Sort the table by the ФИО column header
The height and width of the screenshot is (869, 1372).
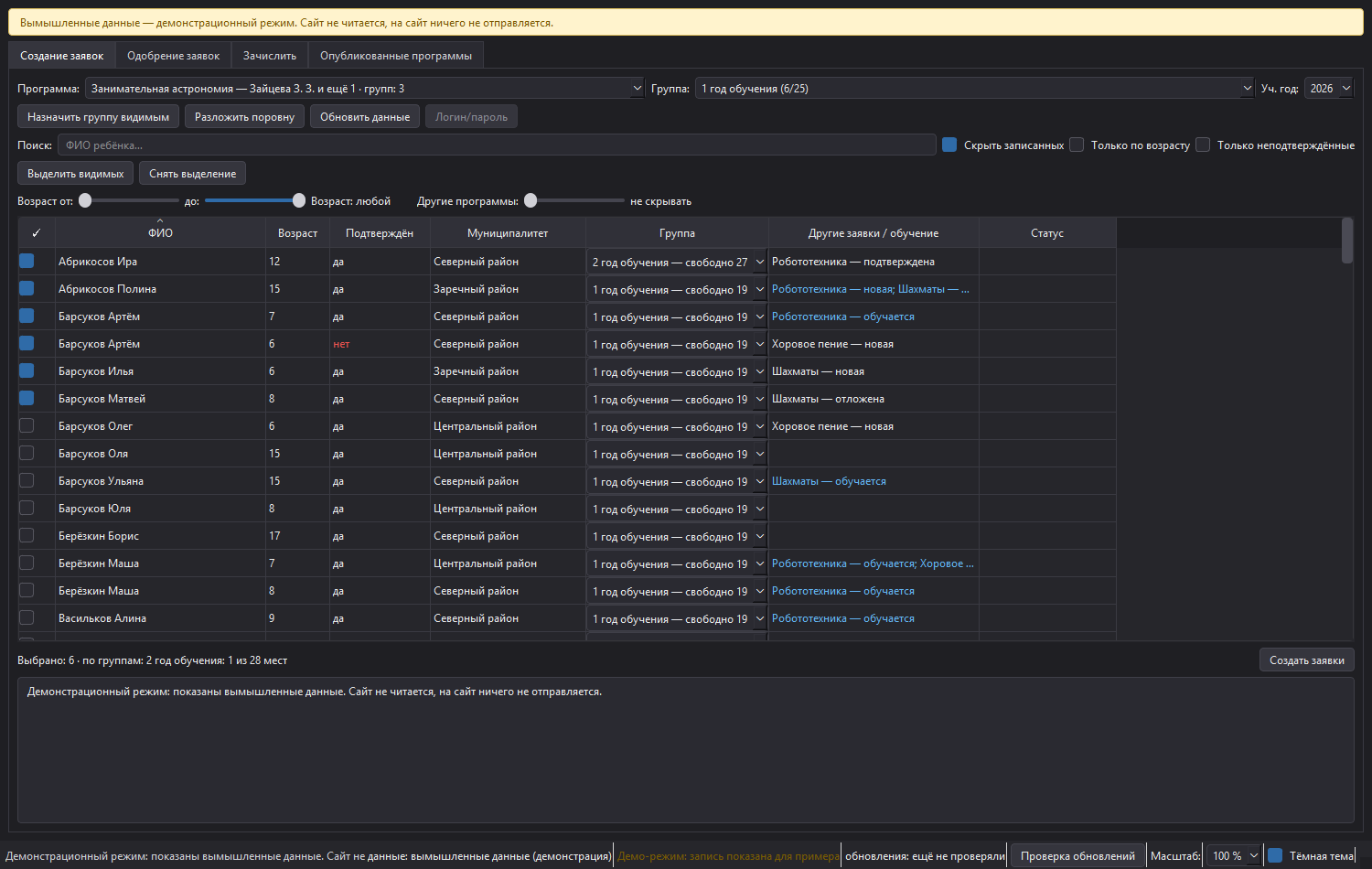click(160, 233)
